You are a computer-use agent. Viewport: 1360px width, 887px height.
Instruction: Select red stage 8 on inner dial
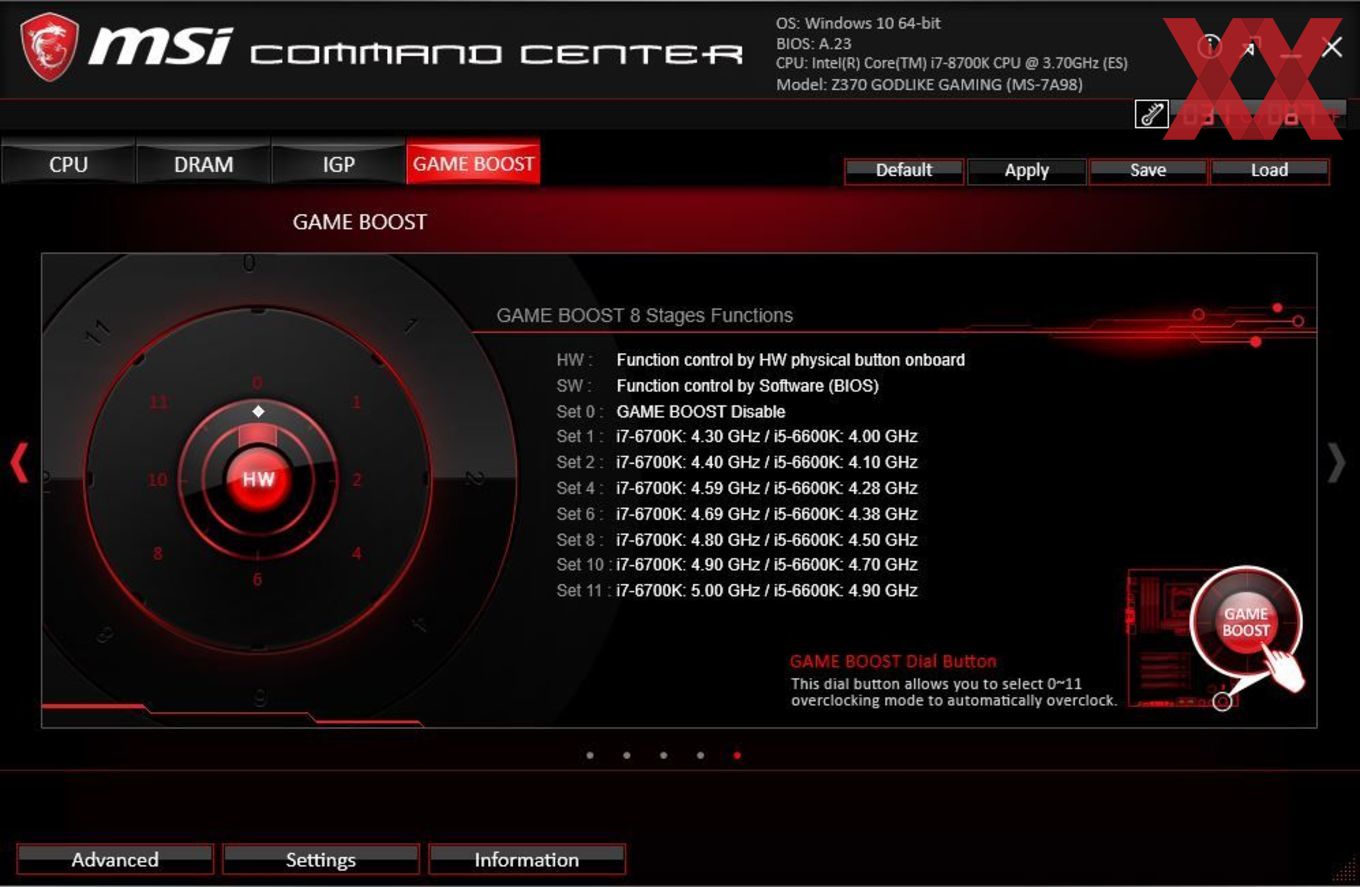point(157,553)
